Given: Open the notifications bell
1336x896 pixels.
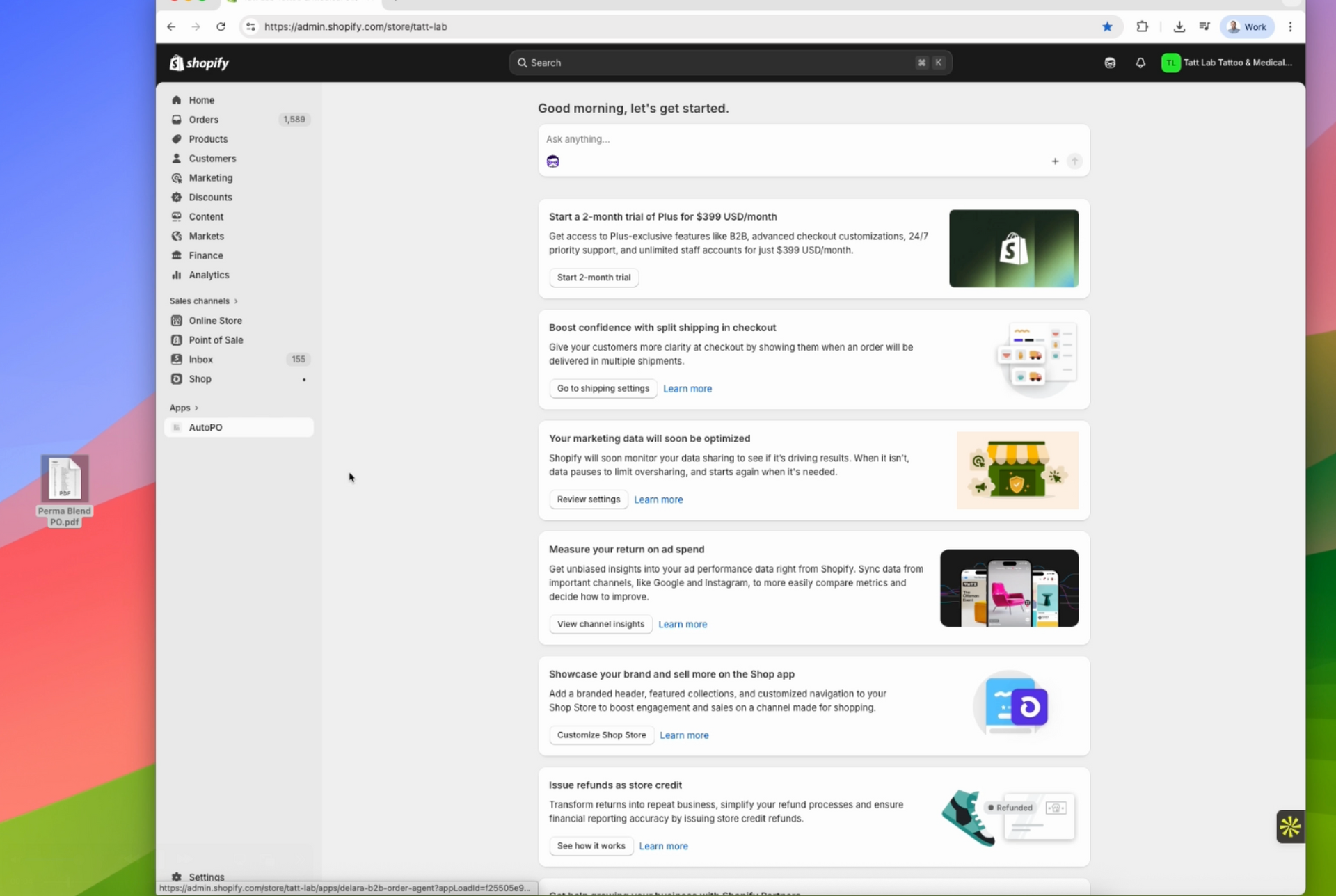Looking at the screenshot, I should (1140, 63).
